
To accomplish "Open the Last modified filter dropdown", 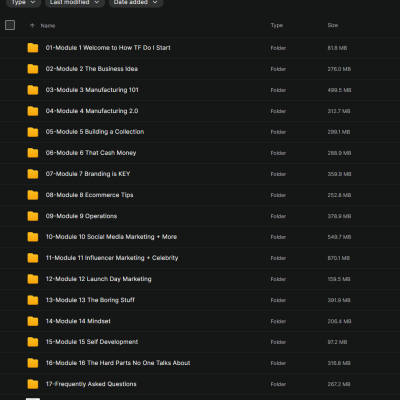I will coord(75,2).
